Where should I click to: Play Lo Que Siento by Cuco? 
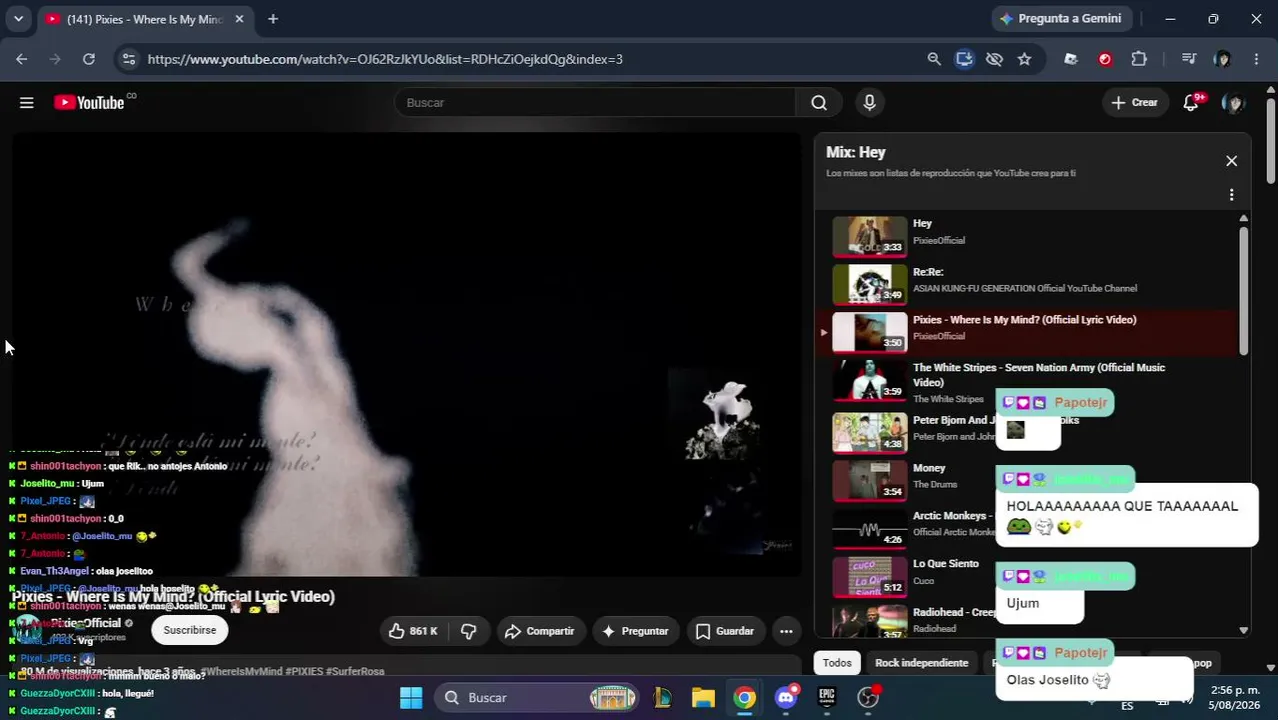(870, 577)
